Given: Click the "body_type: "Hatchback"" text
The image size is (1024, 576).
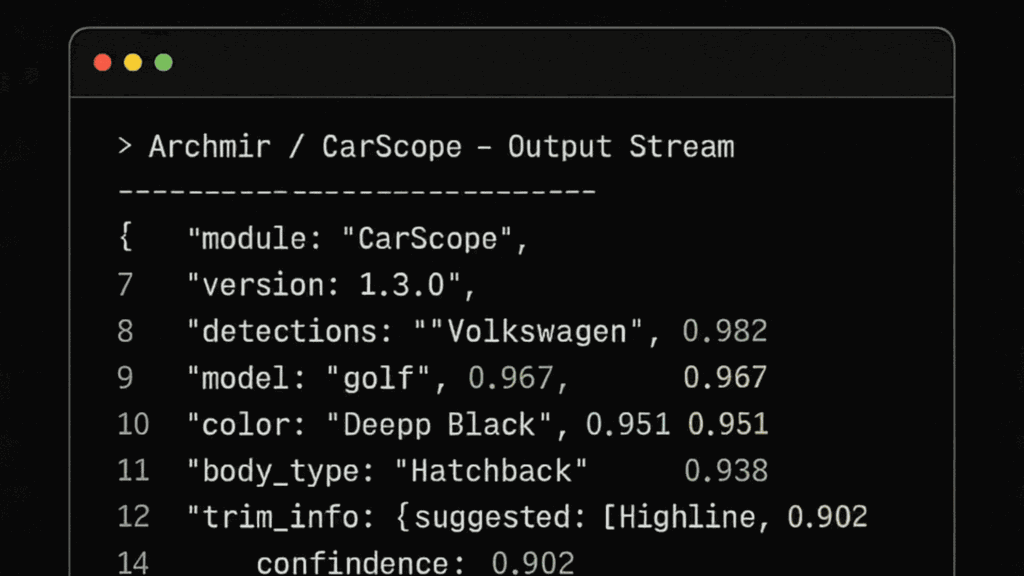Looking at the screenshot, I should click(x=387, y=472).
